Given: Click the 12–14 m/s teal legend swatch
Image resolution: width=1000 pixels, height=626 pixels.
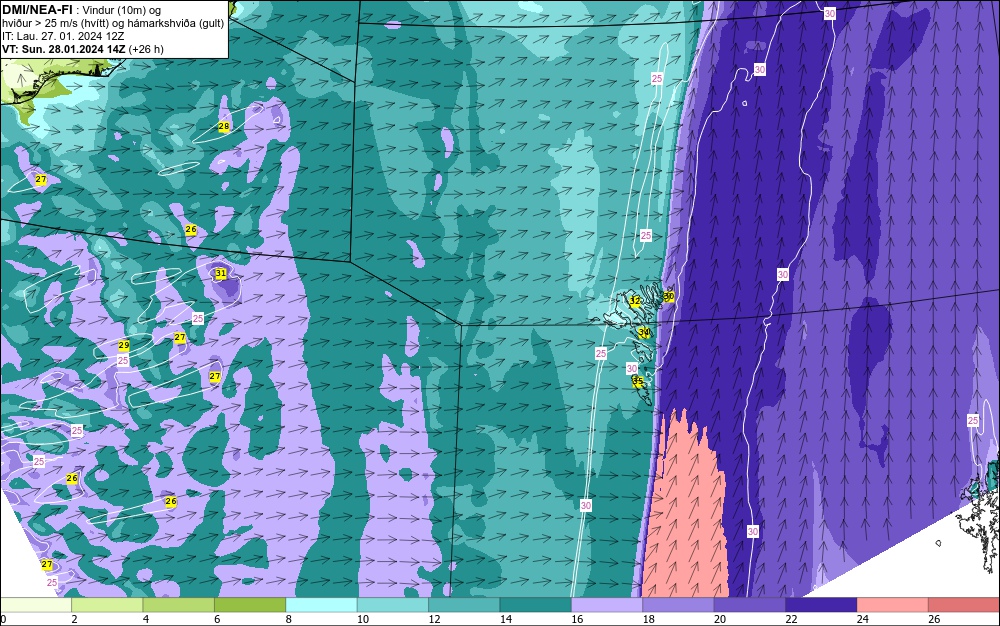Looking at the screenshot, I should click(x=464, y=605).
